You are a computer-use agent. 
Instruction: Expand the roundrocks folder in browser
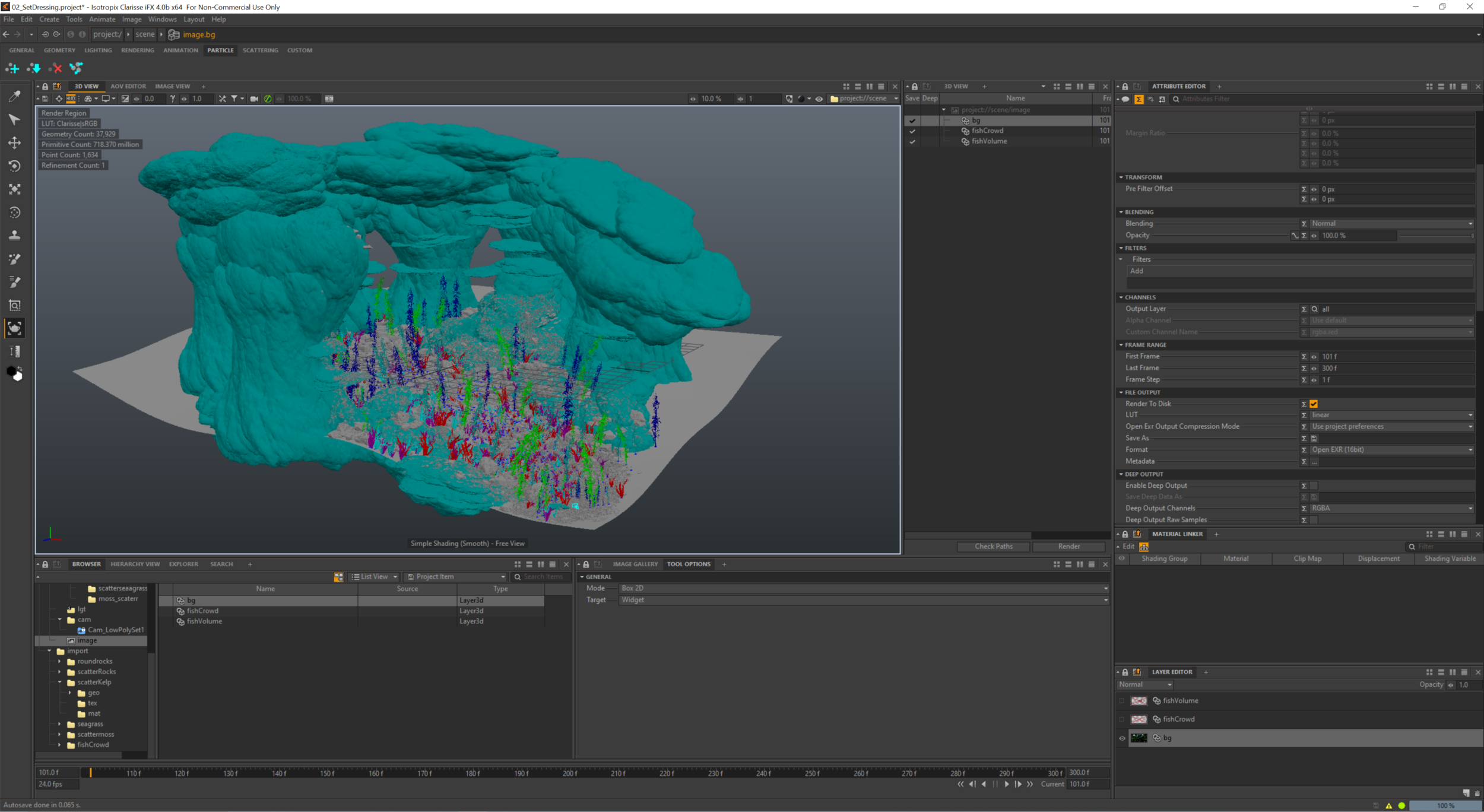(59, 661)
